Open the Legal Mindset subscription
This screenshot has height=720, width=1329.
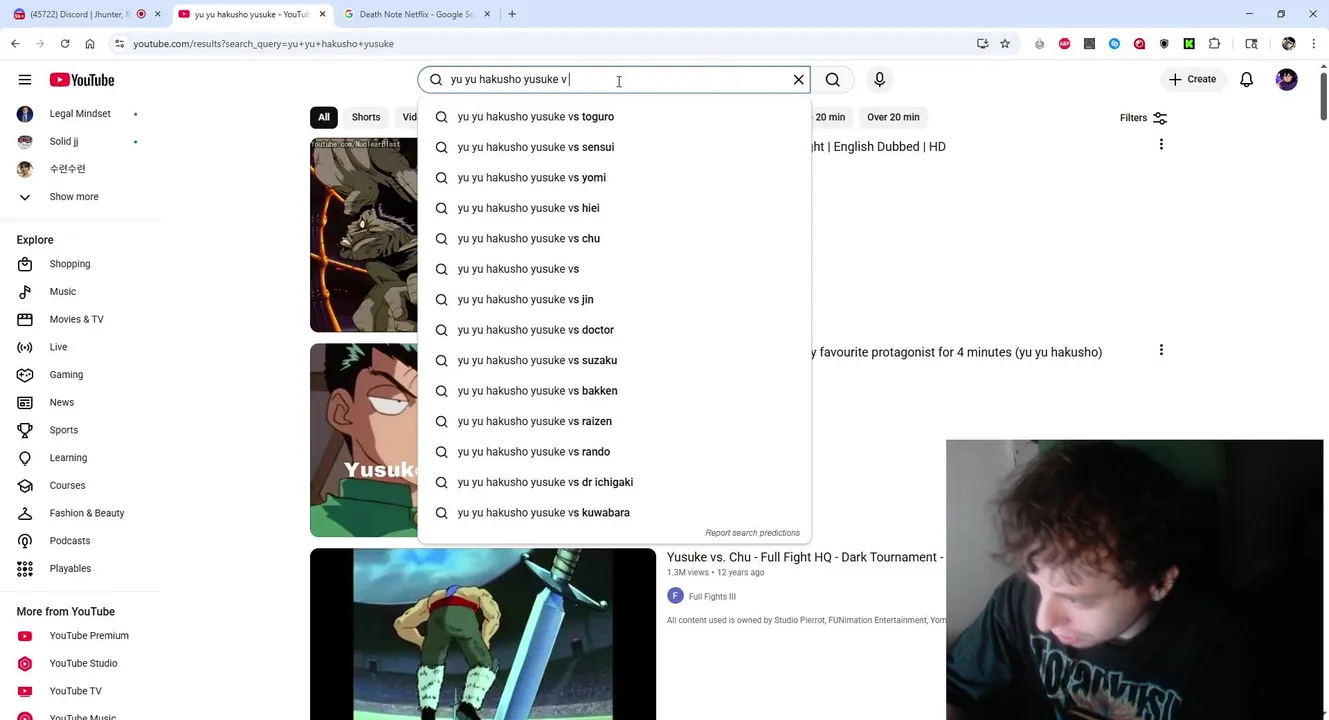click(80, 114)
